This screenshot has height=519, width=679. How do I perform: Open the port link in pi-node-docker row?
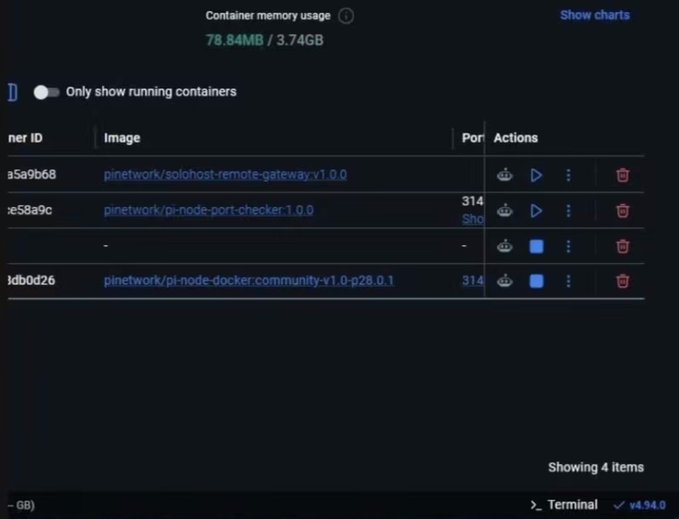pyautogui.click(x=472, y=280)
